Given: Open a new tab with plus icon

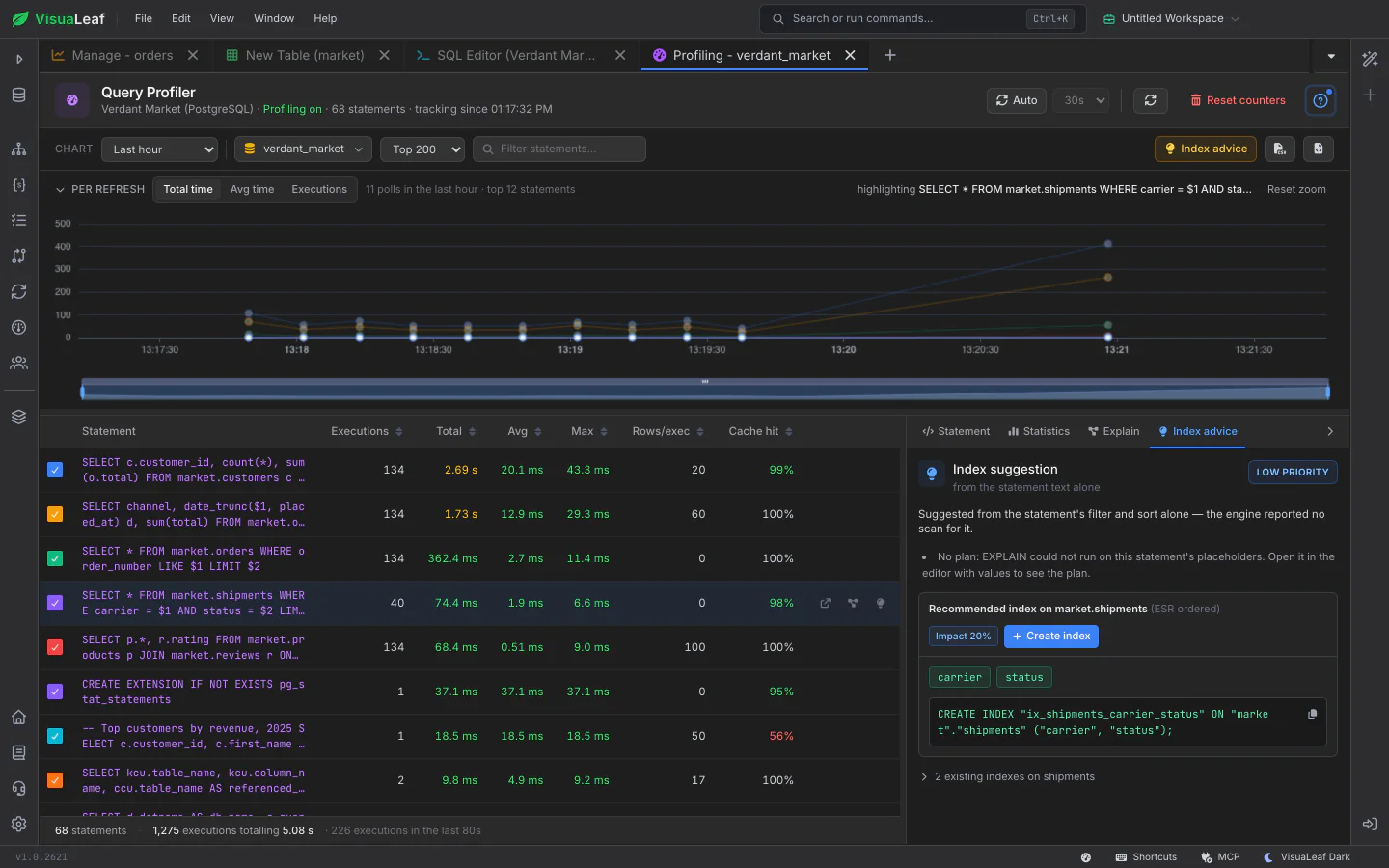Looking at the screenshot, I should pyautogui.click(x=890, y=56).
